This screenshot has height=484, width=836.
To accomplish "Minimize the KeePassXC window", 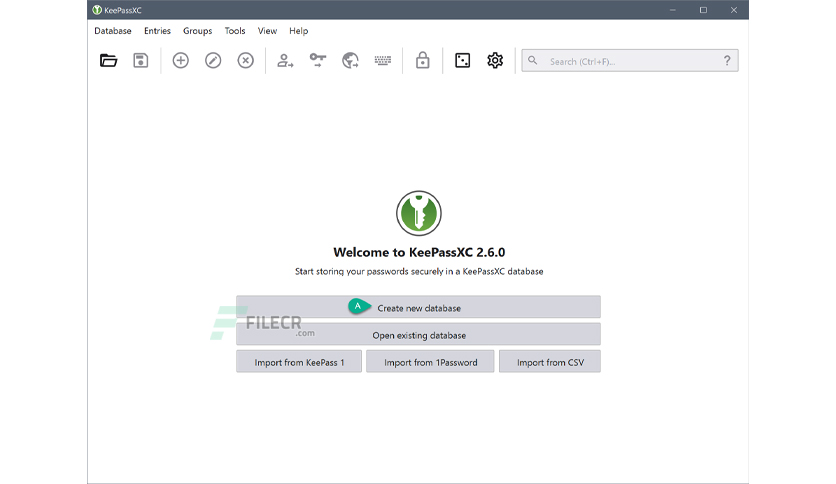I will [x=673, y=10].
